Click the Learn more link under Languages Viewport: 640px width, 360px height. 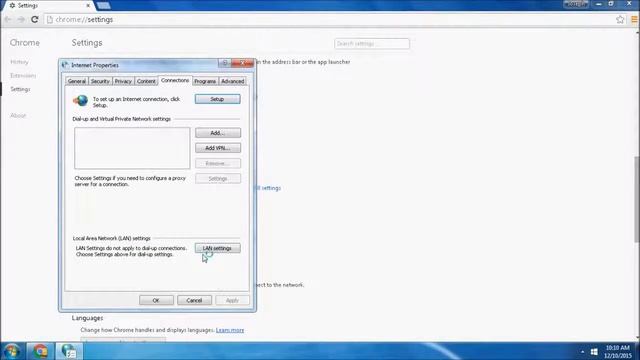(x=230, y=330)
